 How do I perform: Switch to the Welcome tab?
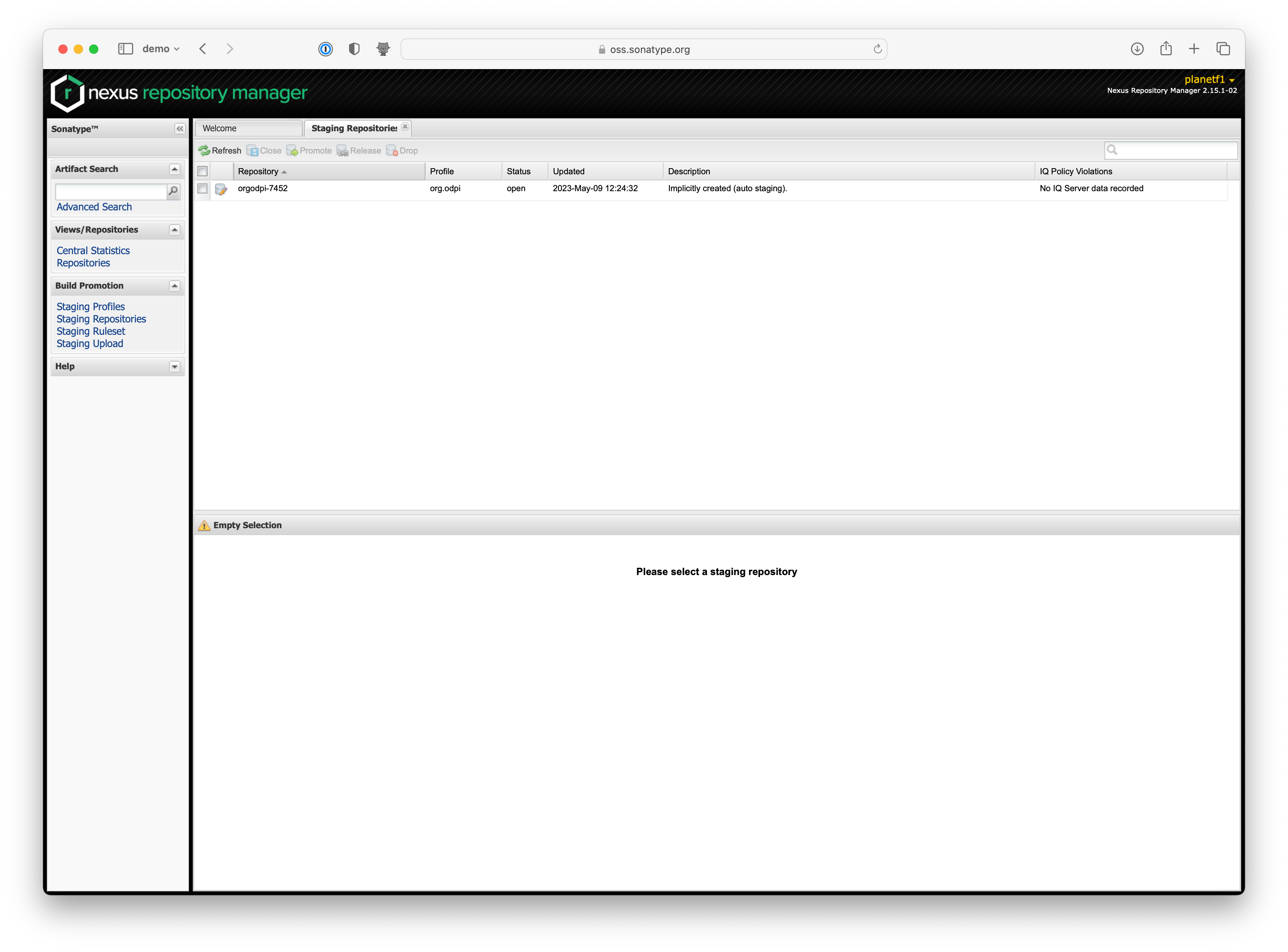click(x=248, y=129)
